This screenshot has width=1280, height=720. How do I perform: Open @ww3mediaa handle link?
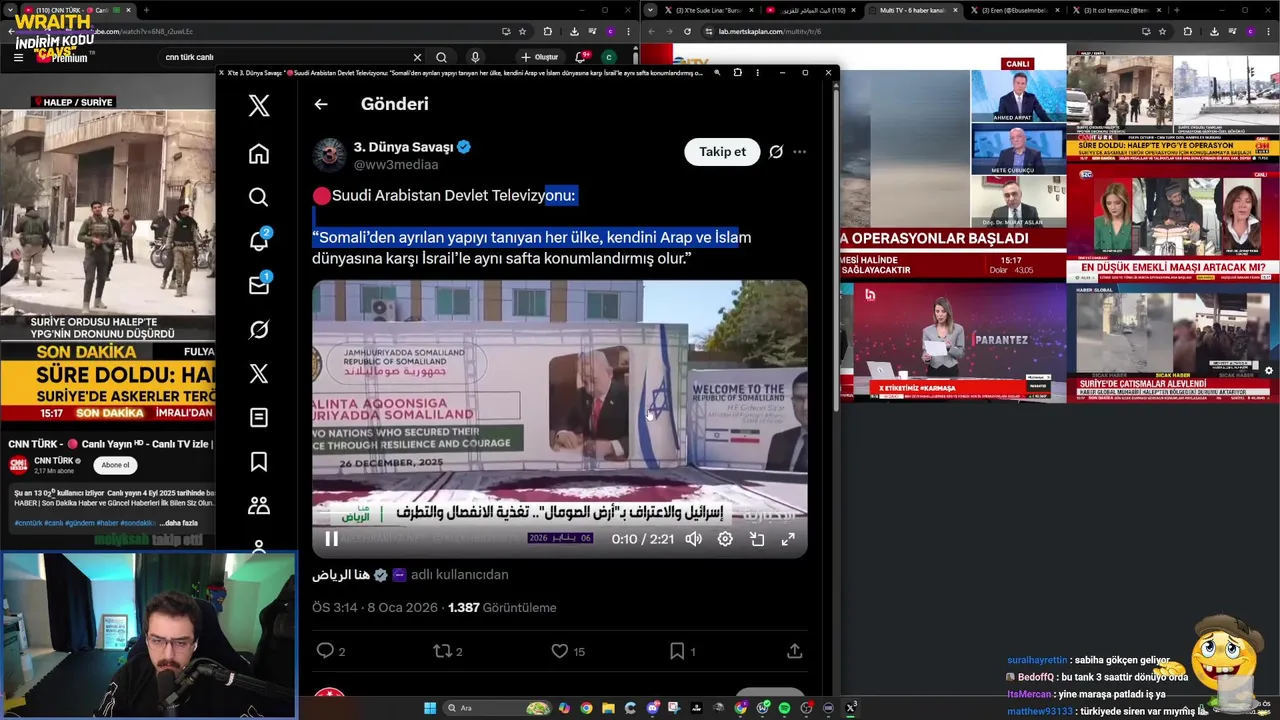(395, 165)
